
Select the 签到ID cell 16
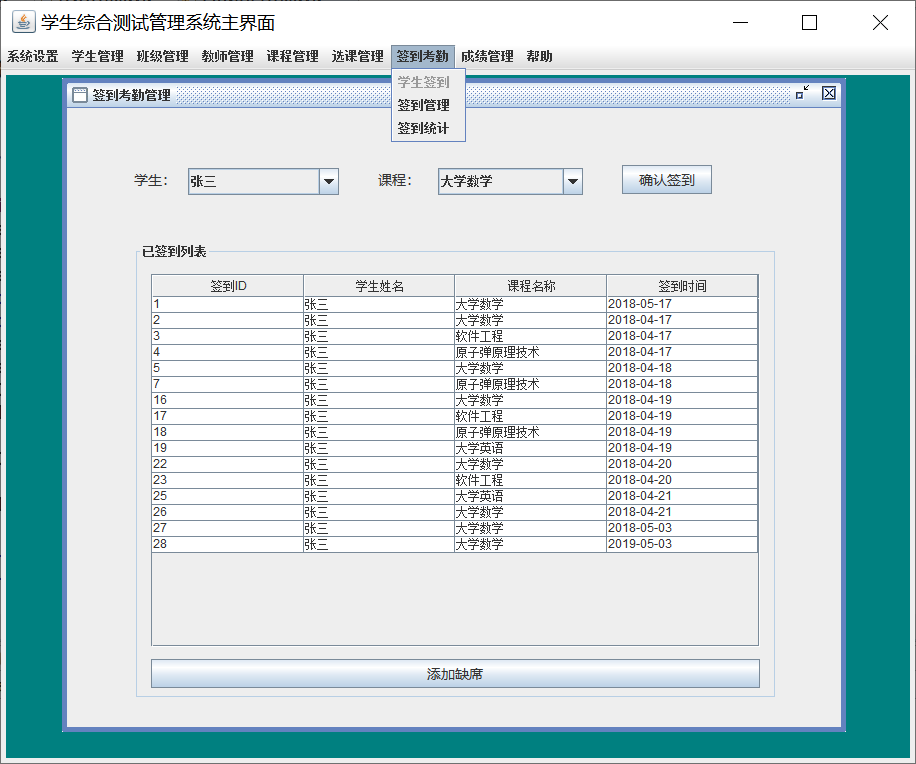(227, 400)
